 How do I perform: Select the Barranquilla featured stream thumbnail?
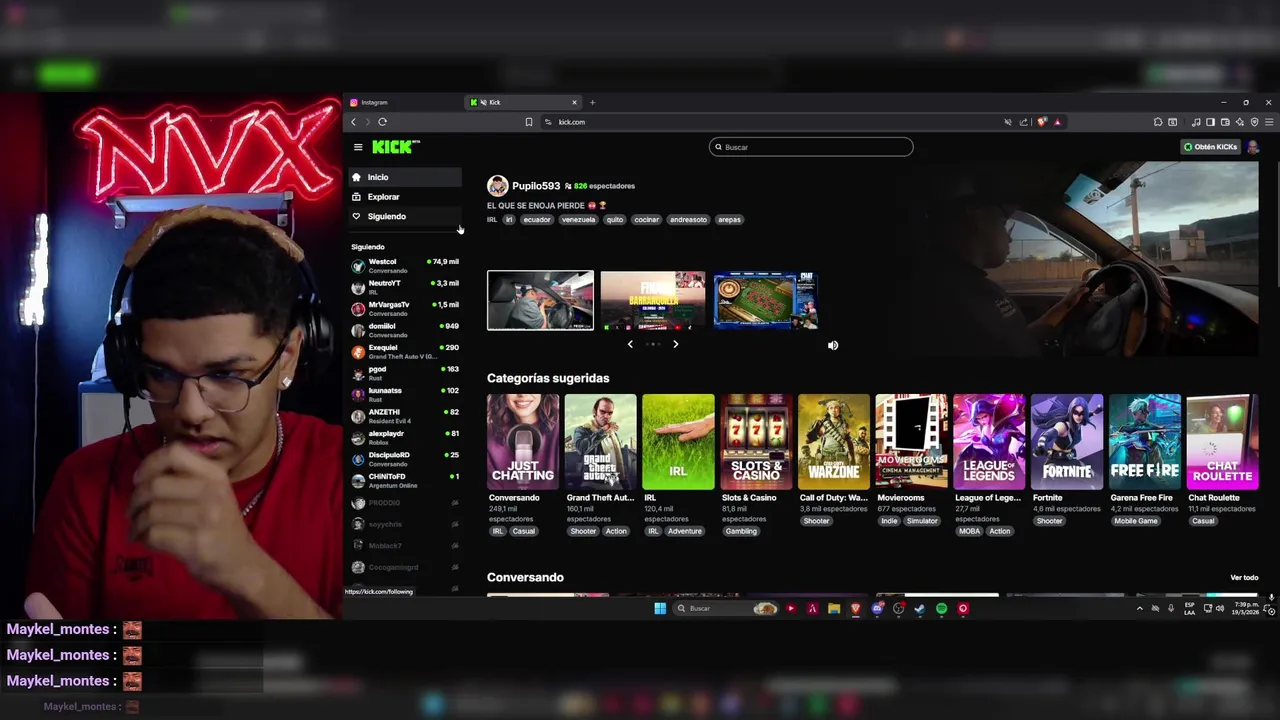tap(652, 300)
